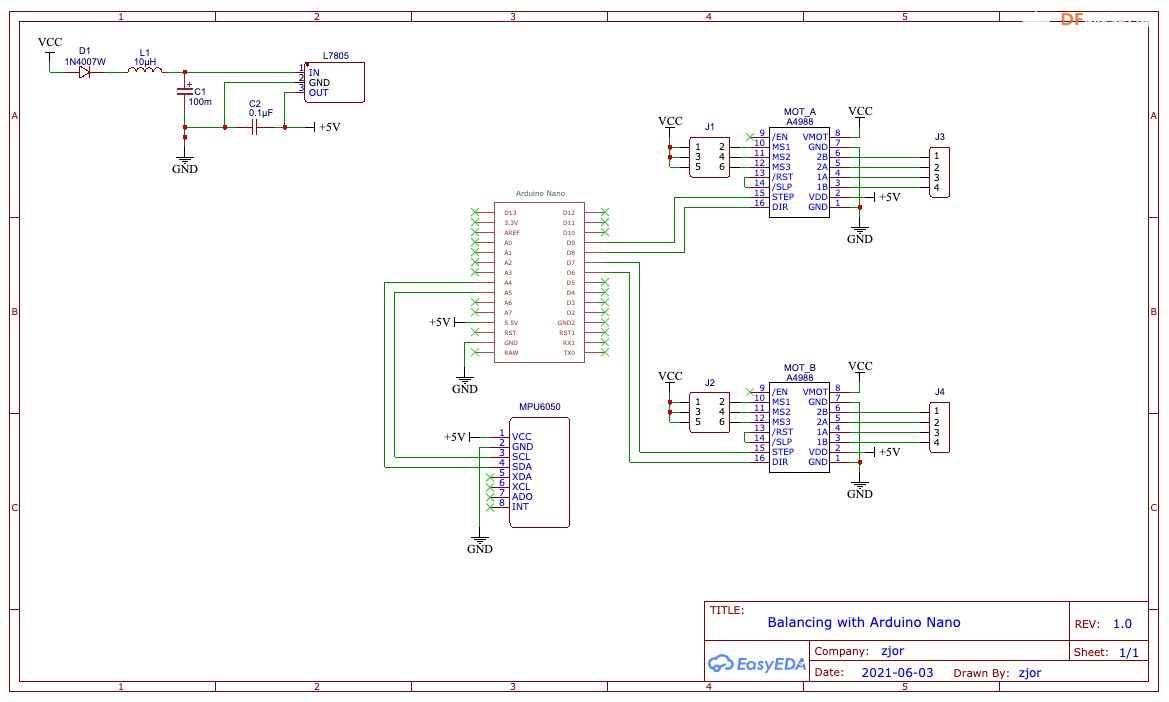Click the '1N4007W' diode value label
The height and width of the screenshot is (702, 1169).
point(85,62)
